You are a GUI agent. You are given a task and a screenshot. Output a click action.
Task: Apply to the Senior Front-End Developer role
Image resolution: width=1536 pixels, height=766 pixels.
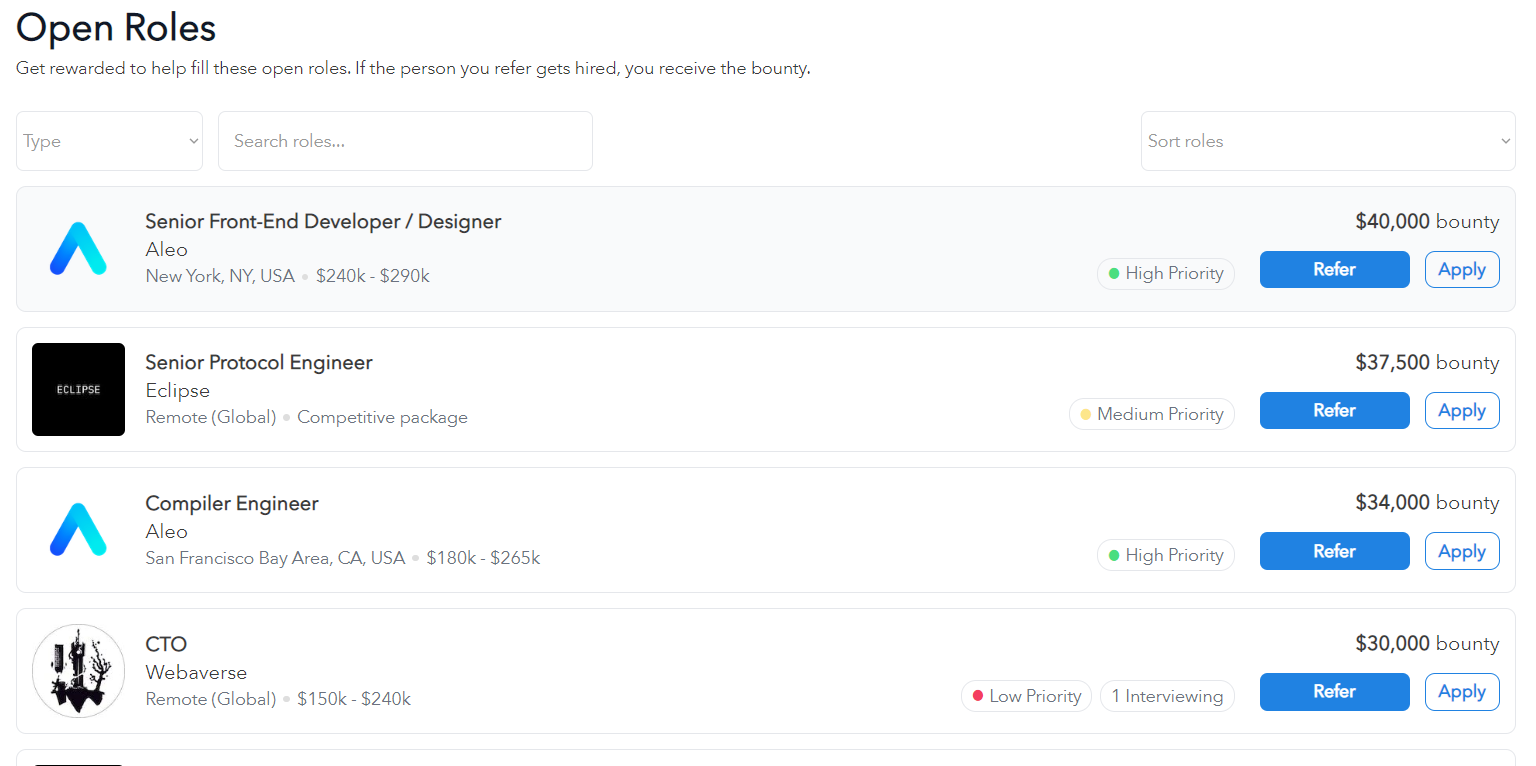[1461, 269]
